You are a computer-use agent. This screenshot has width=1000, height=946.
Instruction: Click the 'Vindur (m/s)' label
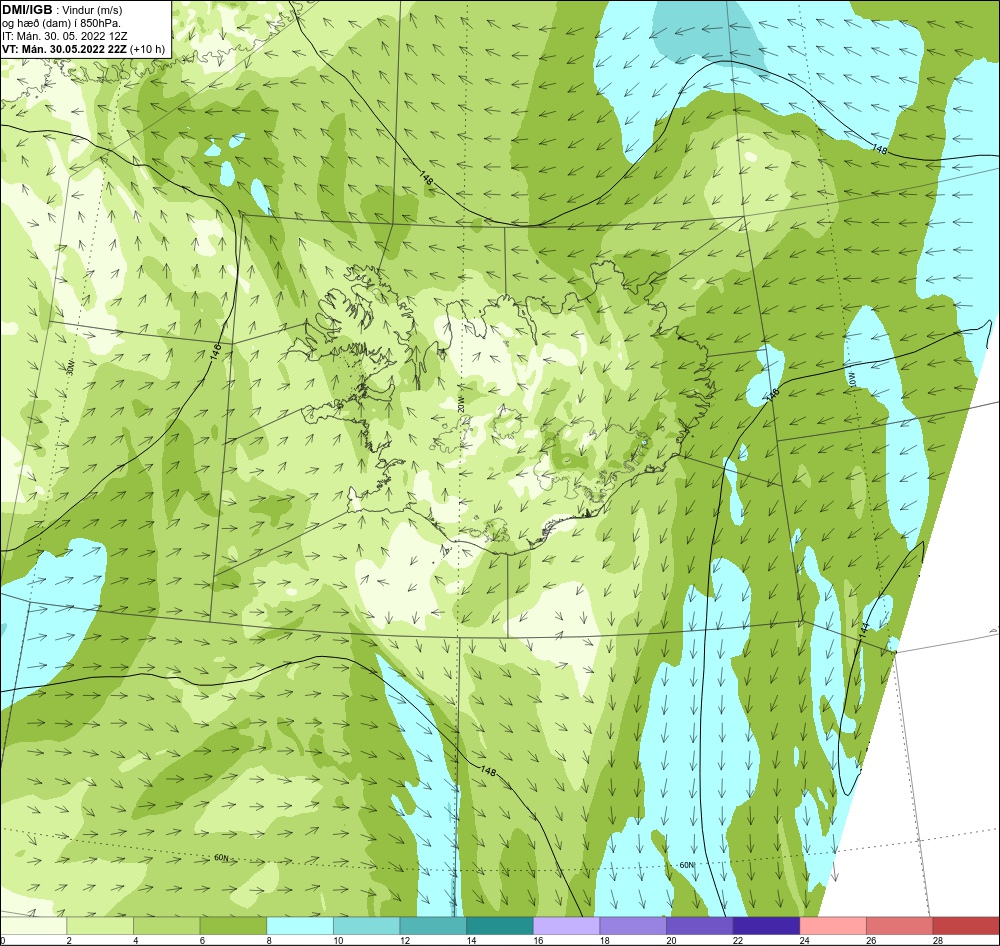tap(92, 10)
